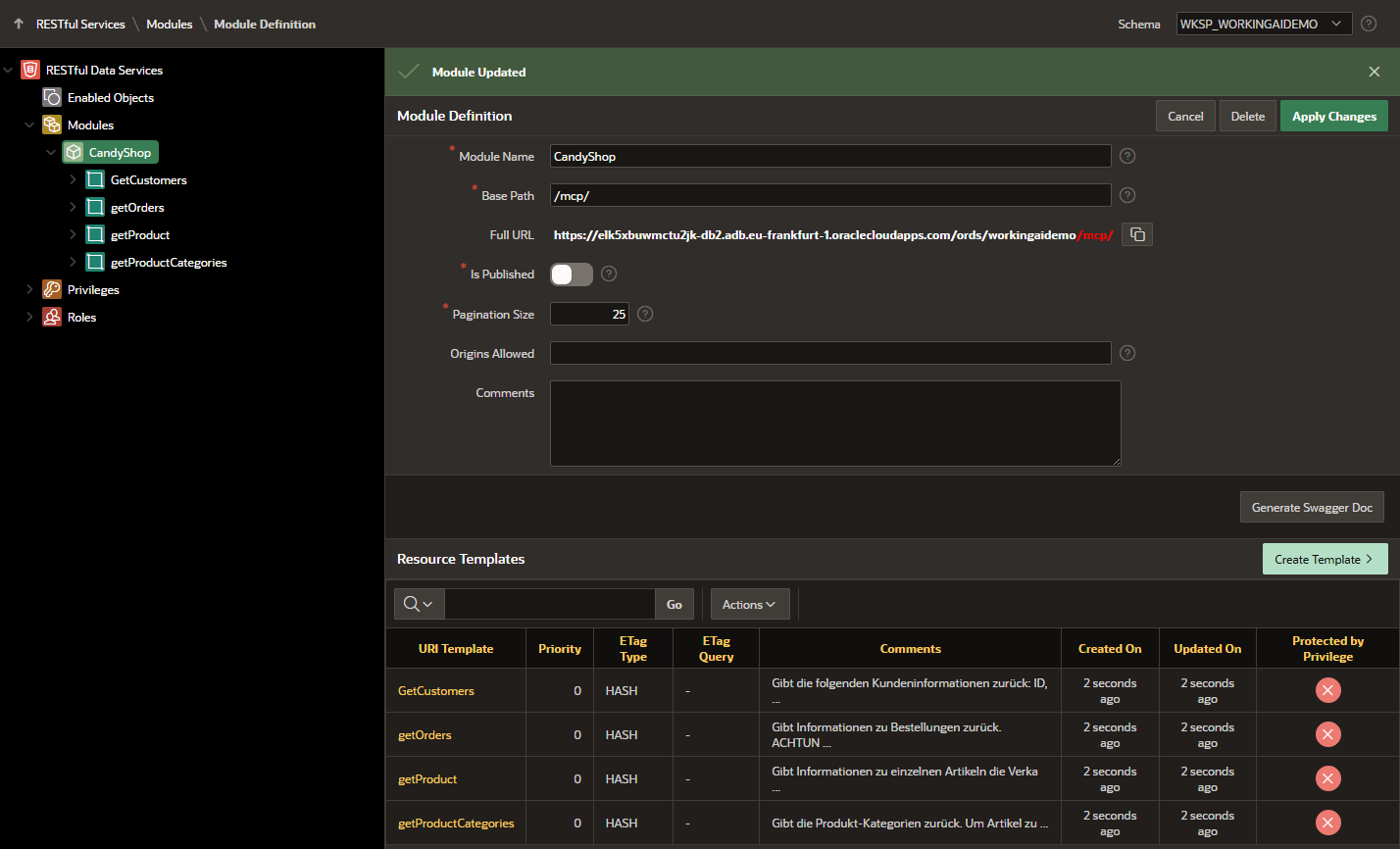Screen dimensions: 1400x849
Task: Click the help icon next to Schema selector
Action: pos(1369,24)
